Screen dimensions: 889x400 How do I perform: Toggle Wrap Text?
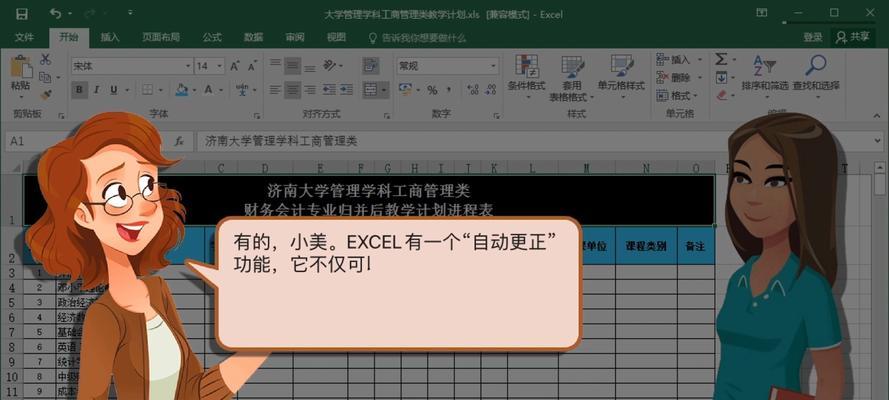point(371,66)
